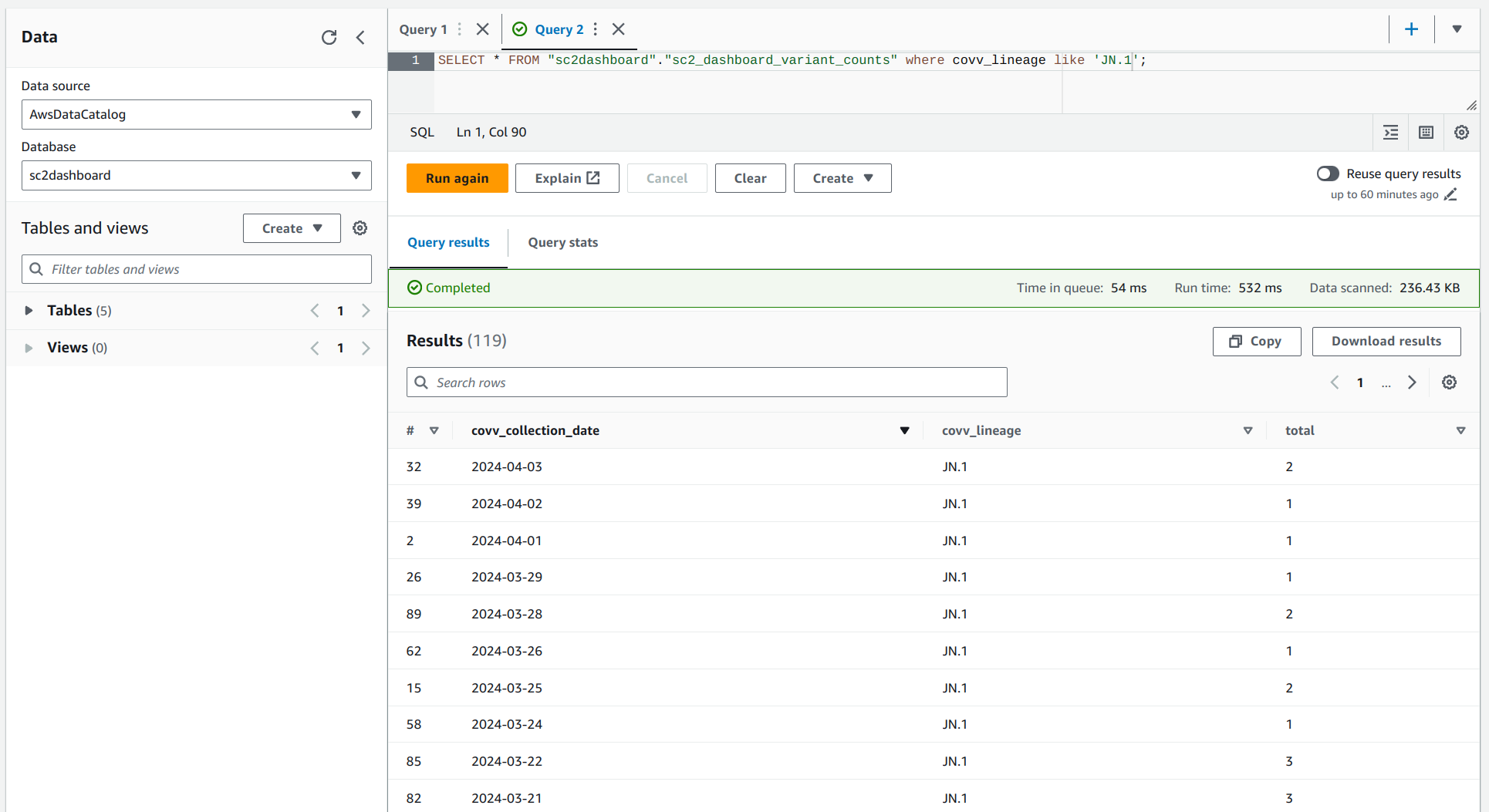Viewport: 1489px width, 812px height.
Task: Expand the Tables tree section
Action: coord(29,311)
